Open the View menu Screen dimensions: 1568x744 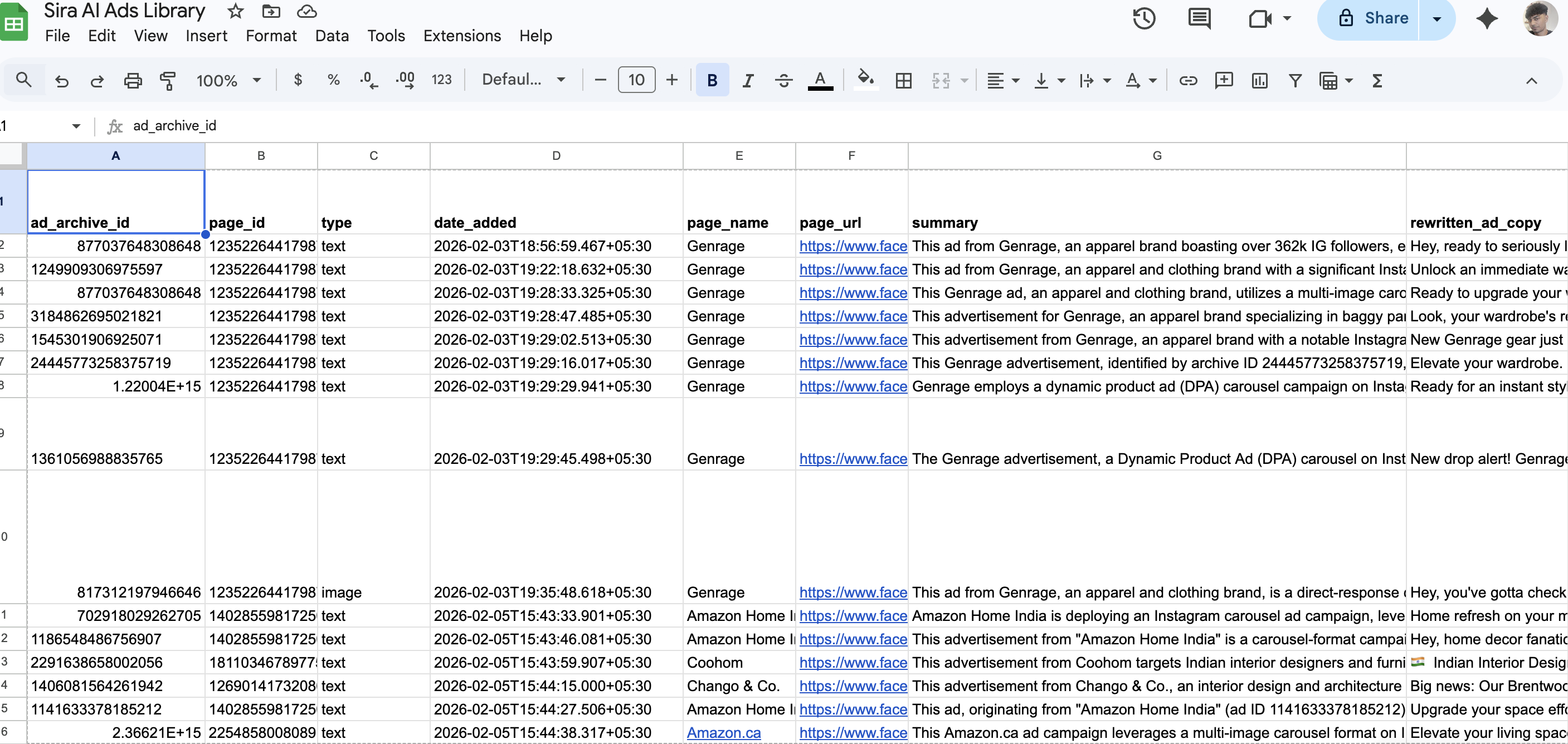tap(150, 36)
